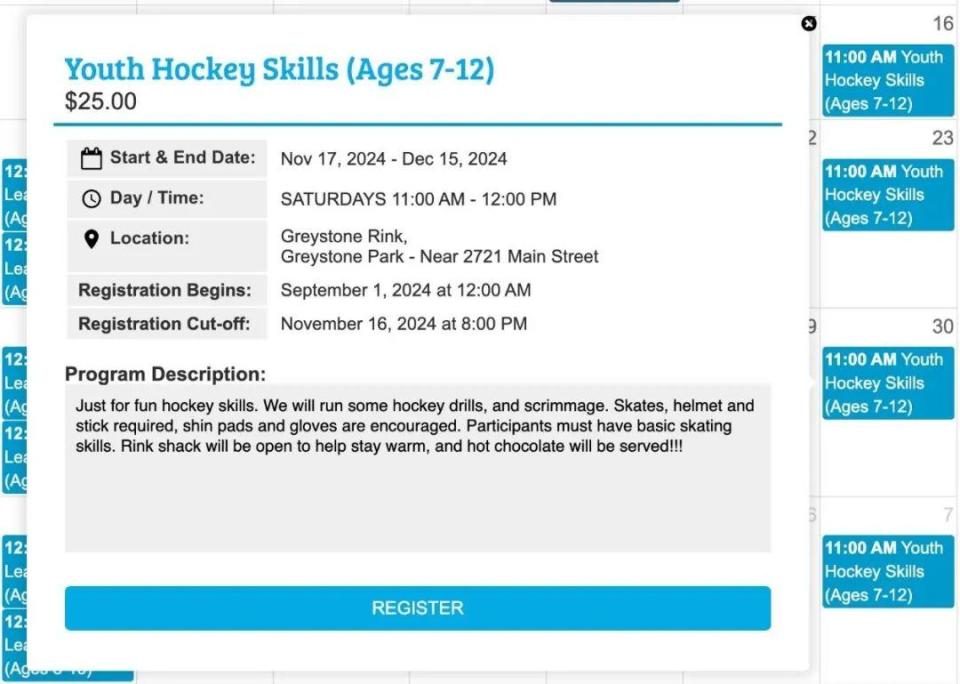Open the Youth Hockey Skills event on the 16th
Viewport: 960px width, 684px height.
point(888,80)
